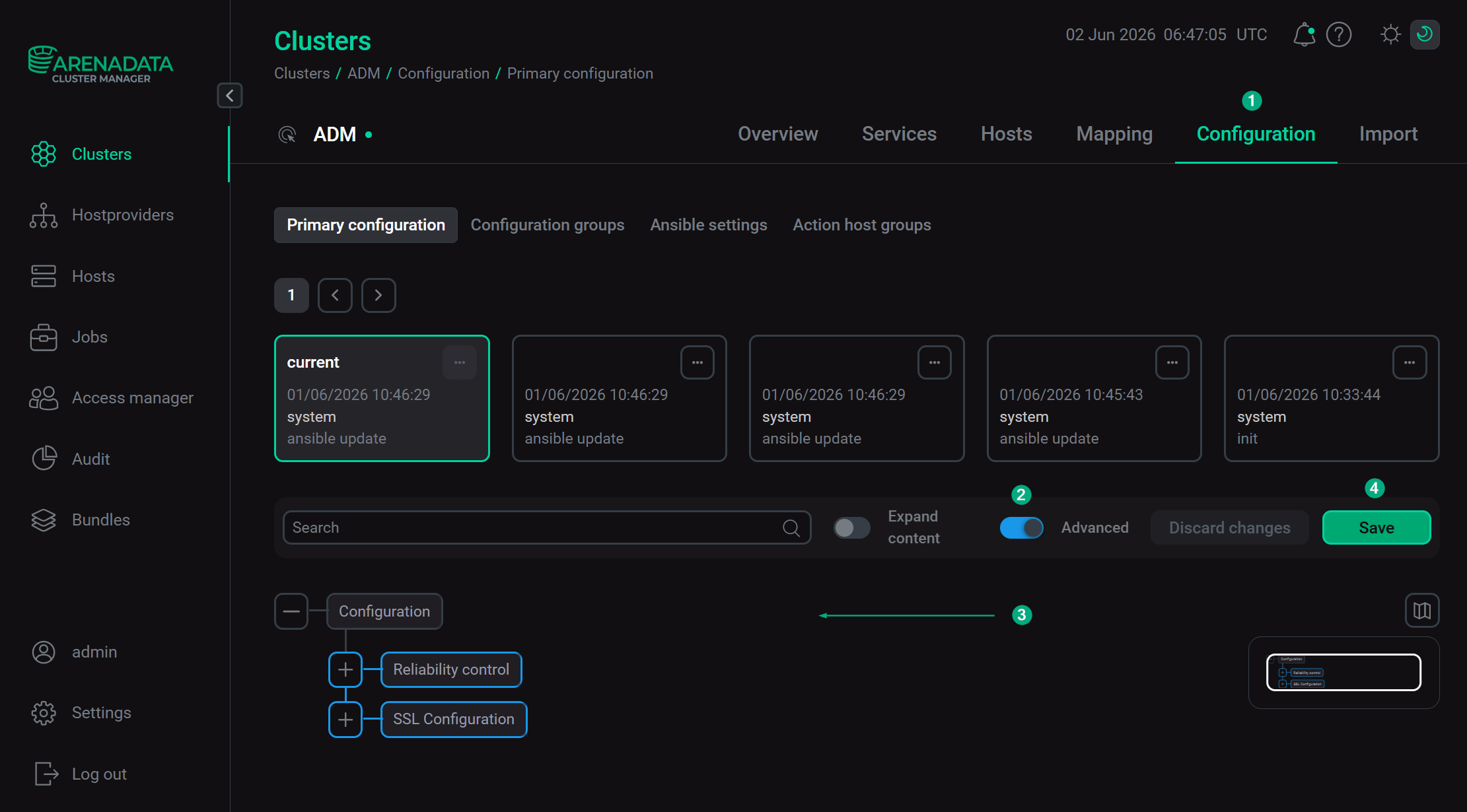The width and height of the screenshot is (1467, 812).
Task: Select the Configuration tree node
Action: pyautogui.click(x=384, y=611)
